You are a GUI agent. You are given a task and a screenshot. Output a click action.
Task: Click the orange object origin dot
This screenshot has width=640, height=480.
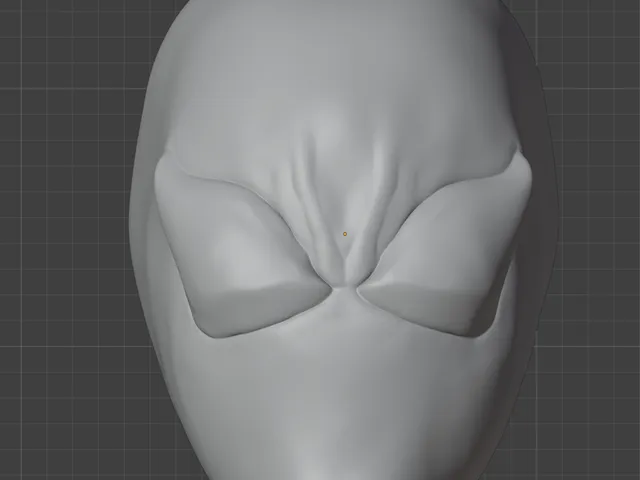(x=345, y=234)
